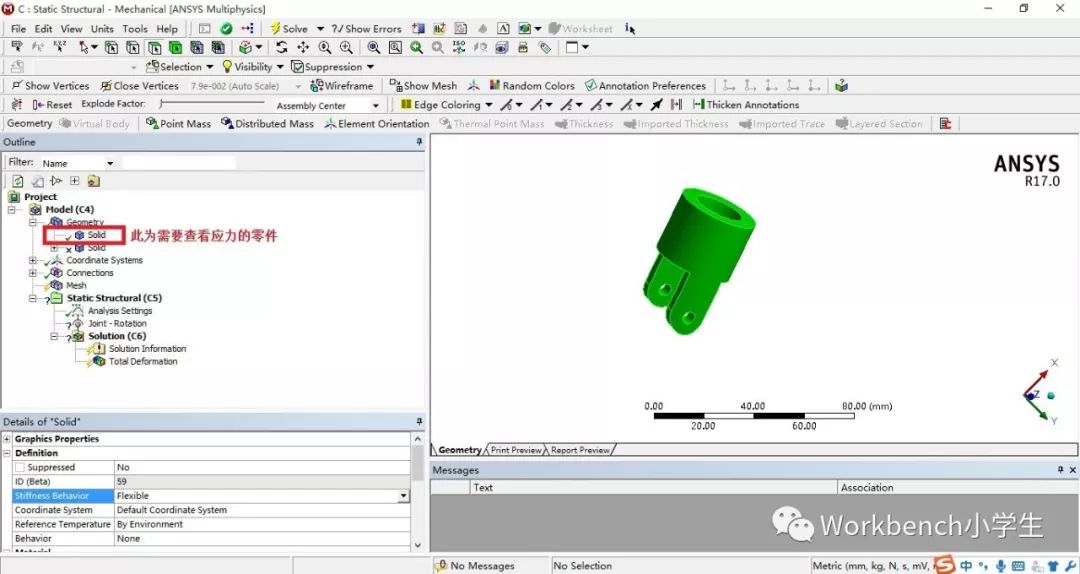Open the View menu
The image size is (1080, 574).
point(71,29)
